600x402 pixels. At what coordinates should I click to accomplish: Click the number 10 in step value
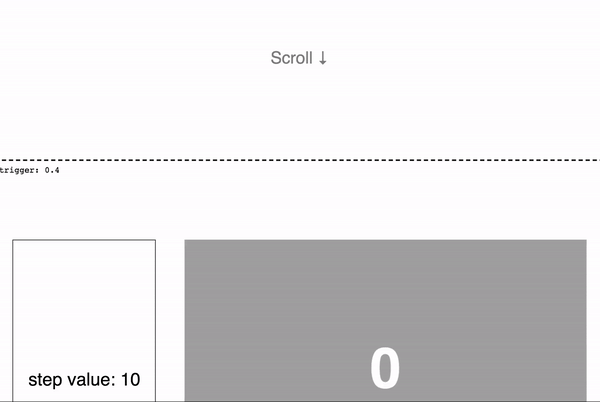(x=130, y=379)
